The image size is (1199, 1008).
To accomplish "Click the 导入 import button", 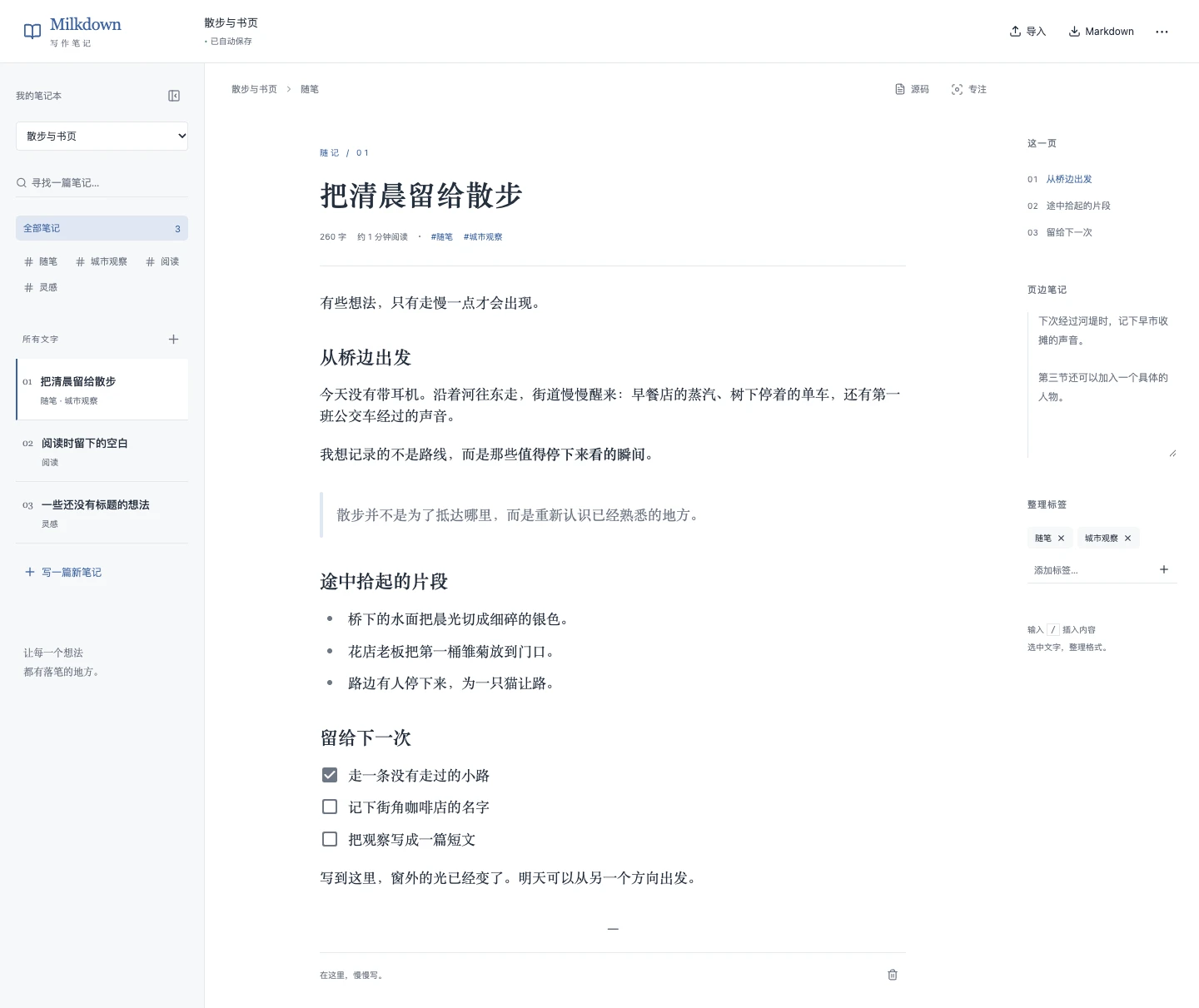I will point(1027,32).
